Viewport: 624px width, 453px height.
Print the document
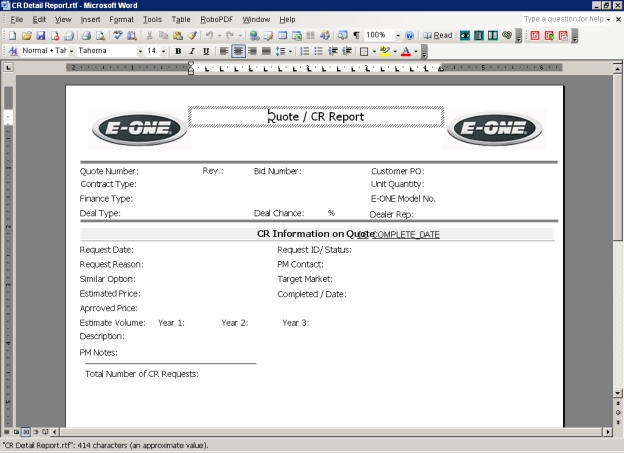pos(86,35)
